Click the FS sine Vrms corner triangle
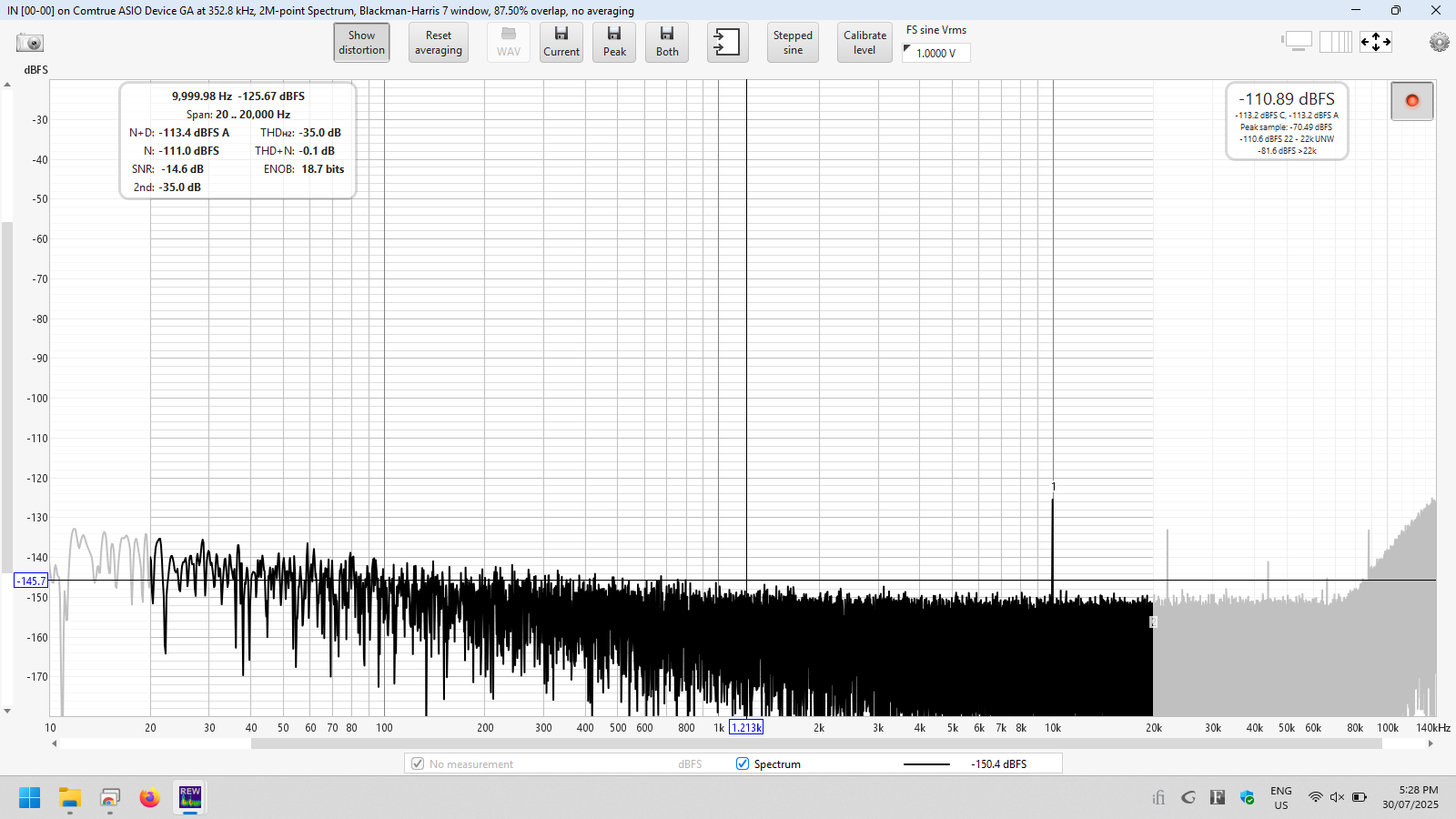The height and width of the screenshot is (819, 1456). 907,49
